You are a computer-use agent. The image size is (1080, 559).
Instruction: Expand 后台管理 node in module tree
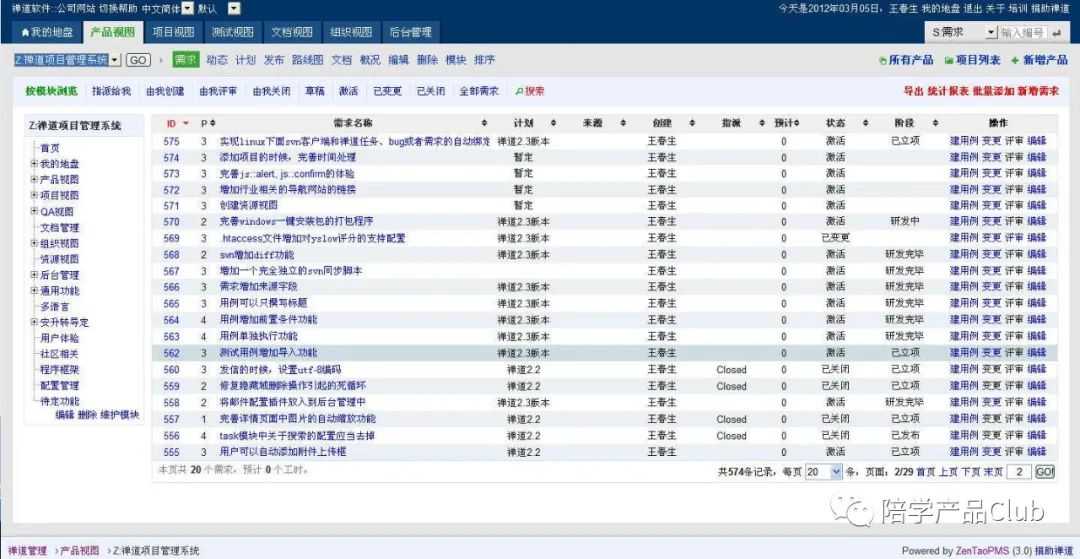point(34,275)
